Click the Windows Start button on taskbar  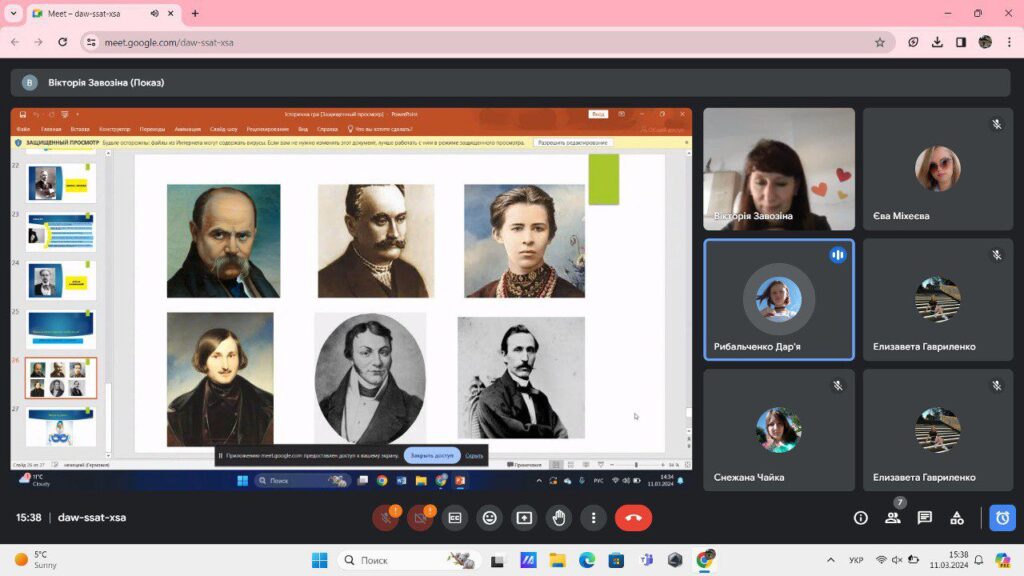(319, 560)
